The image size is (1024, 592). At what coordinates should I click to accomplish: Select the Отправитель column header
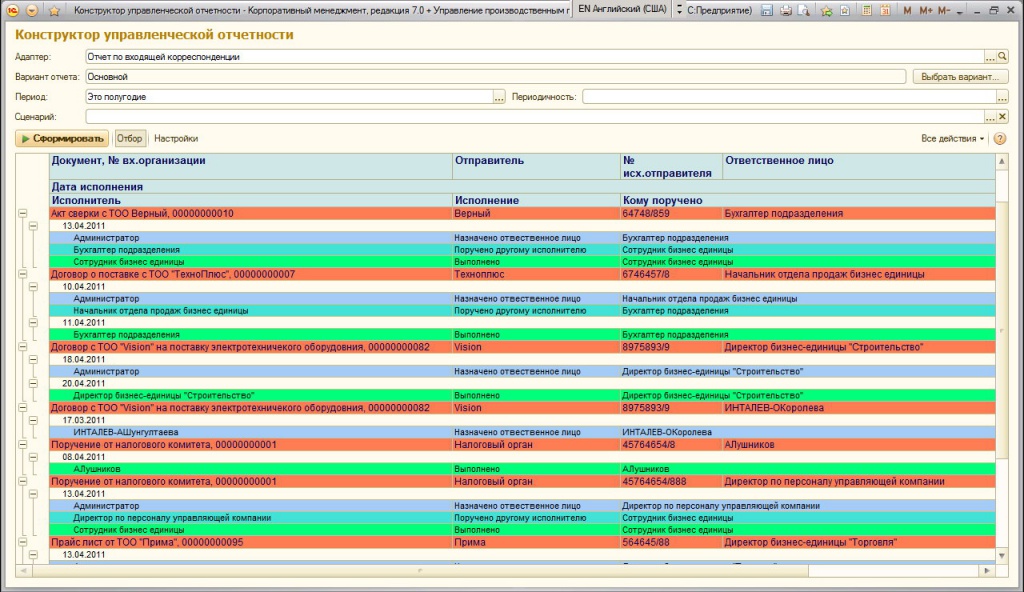pyautogui.click(x=536, y=167)
